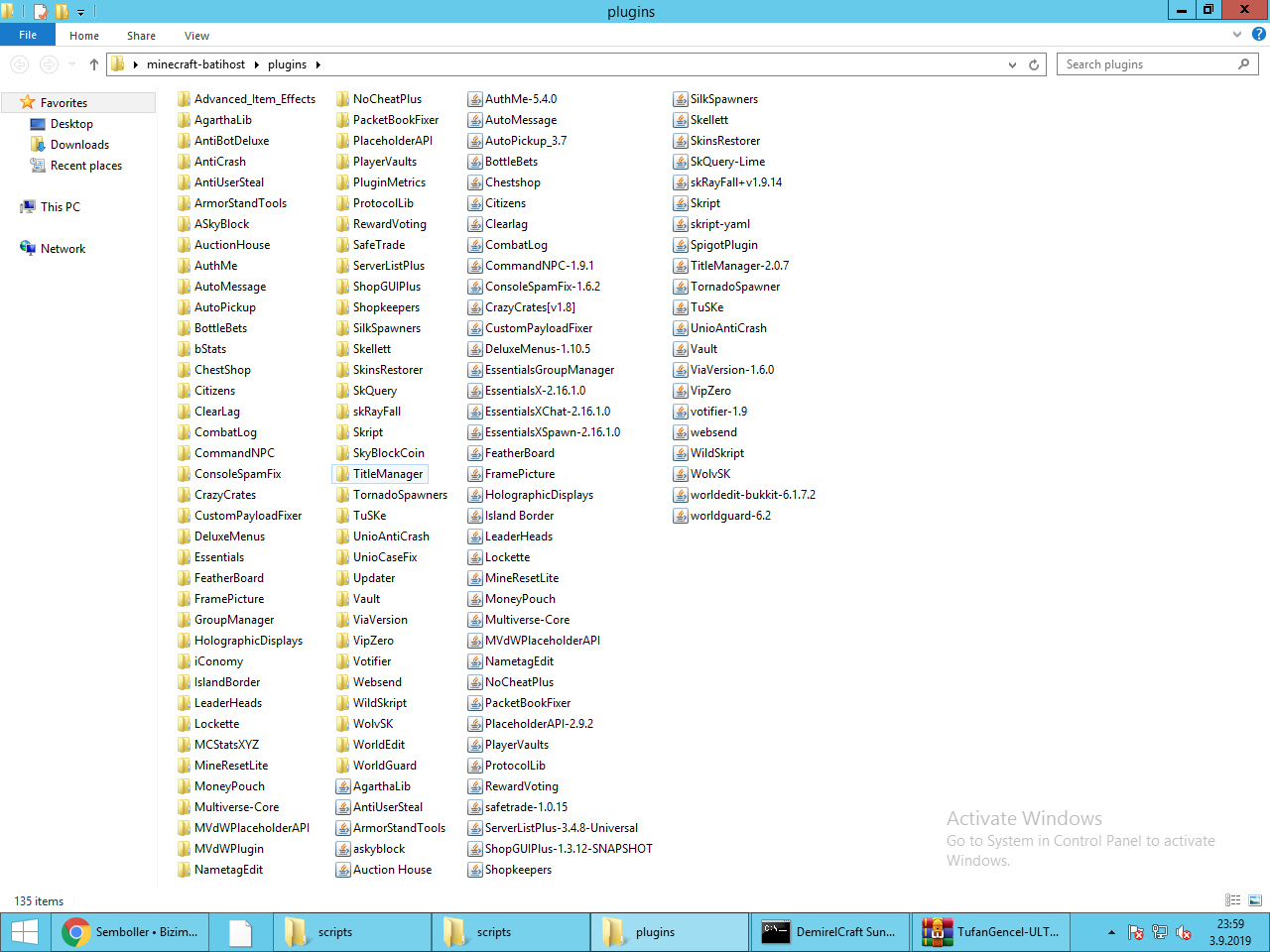This screenshot has height=952, width=1270.
Task: Select the HolographicDisplays jar file icon
Action: coord(475,495)
